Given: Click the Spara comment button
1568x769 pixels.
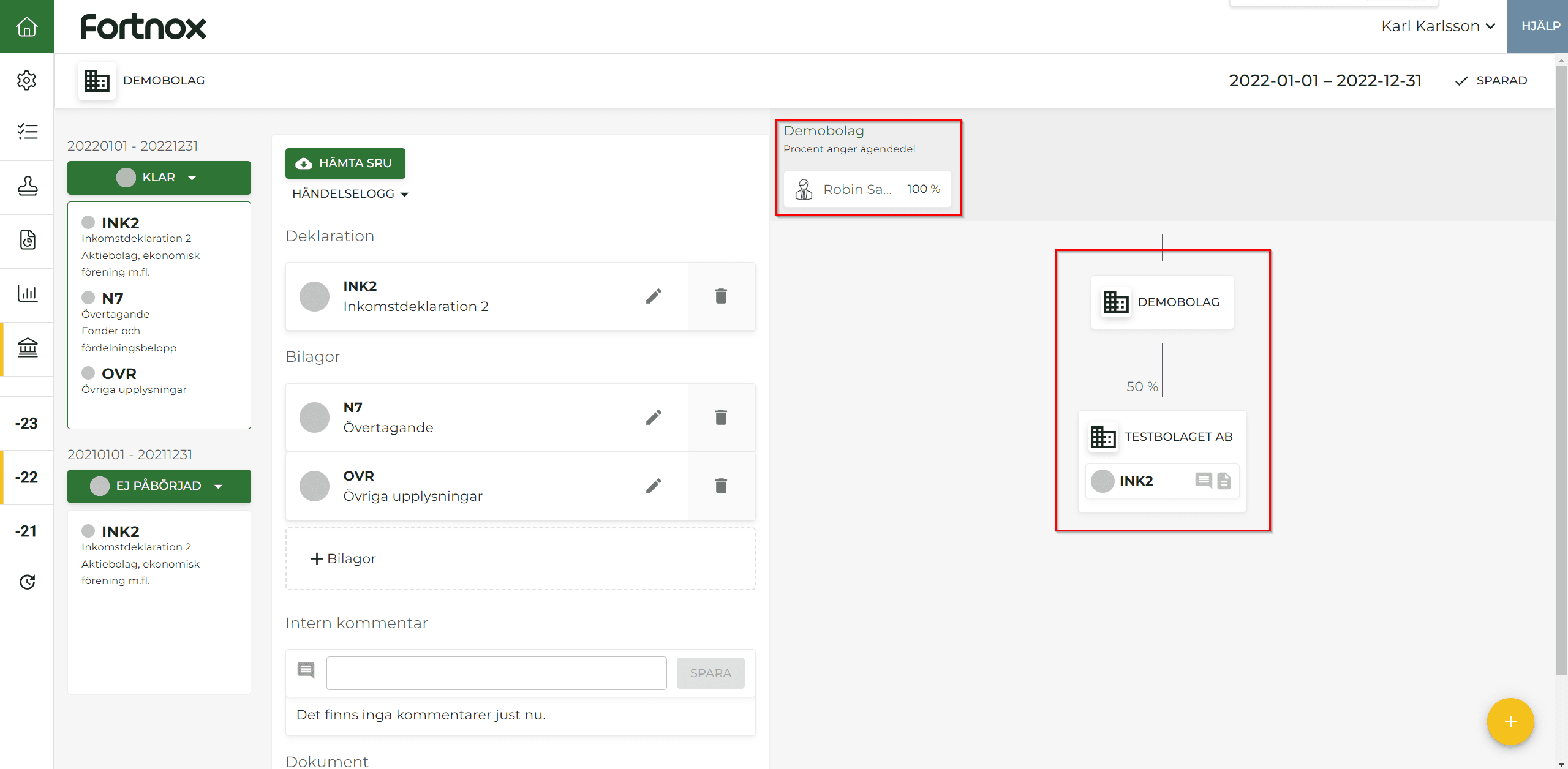Looking at the screenshot, I should (710, 673).
